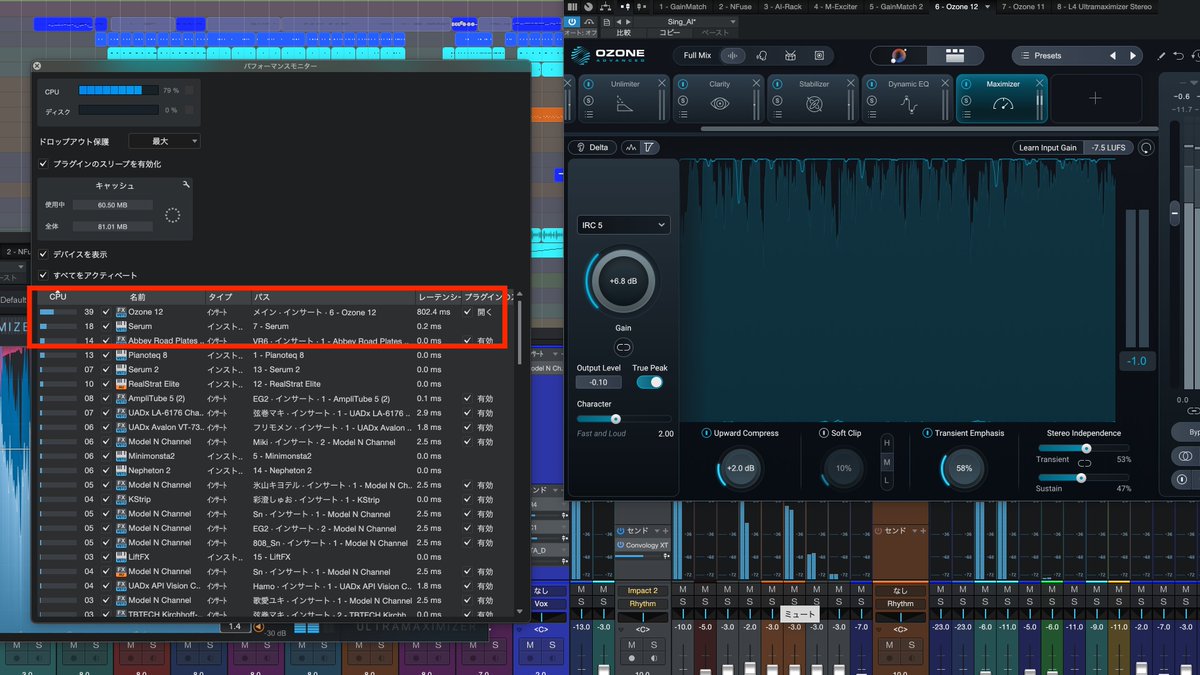Switch to the 2 - NFuse tab
The image size is (1200, 675).
point(735,6)
